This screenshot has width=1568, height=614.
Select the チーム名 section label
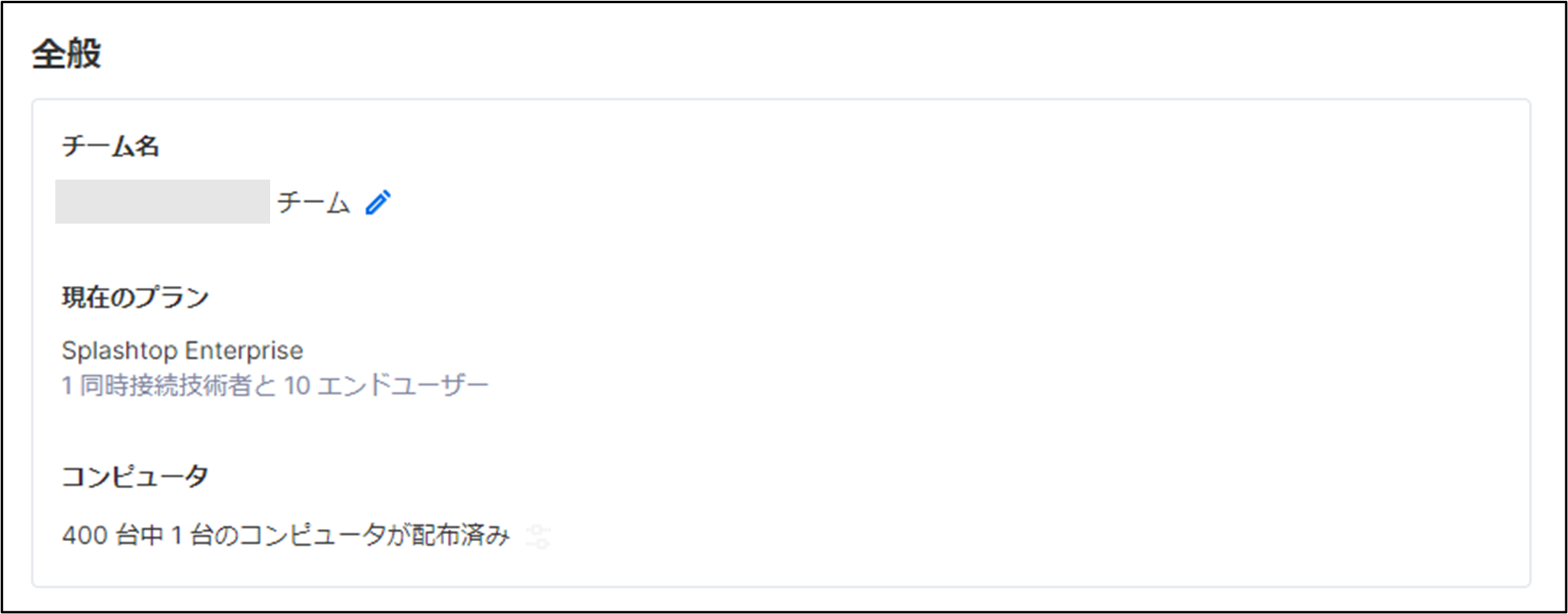click(111, 147)
